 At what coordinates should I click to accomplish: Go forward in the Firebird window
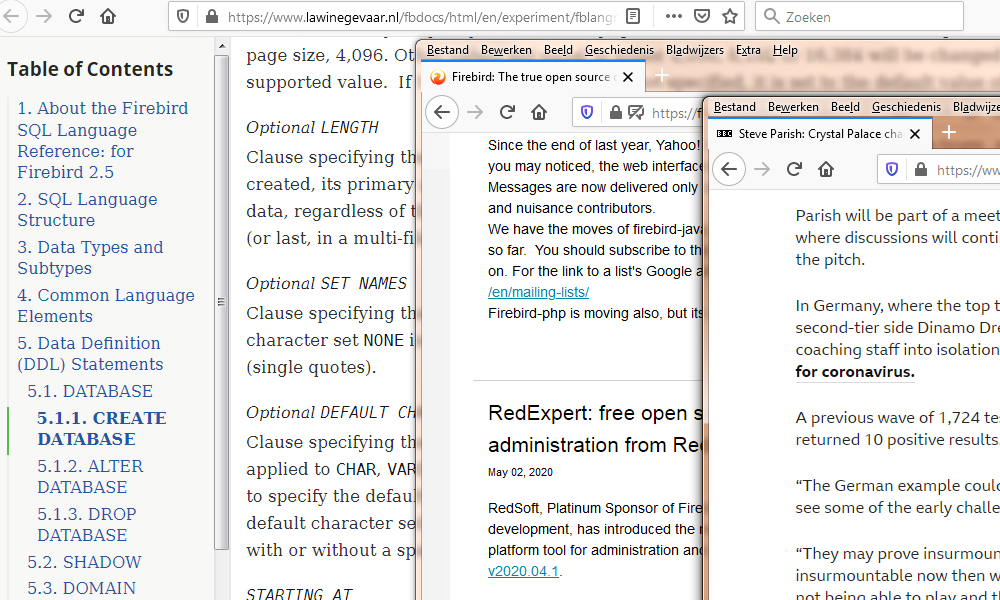pos(475,112)
